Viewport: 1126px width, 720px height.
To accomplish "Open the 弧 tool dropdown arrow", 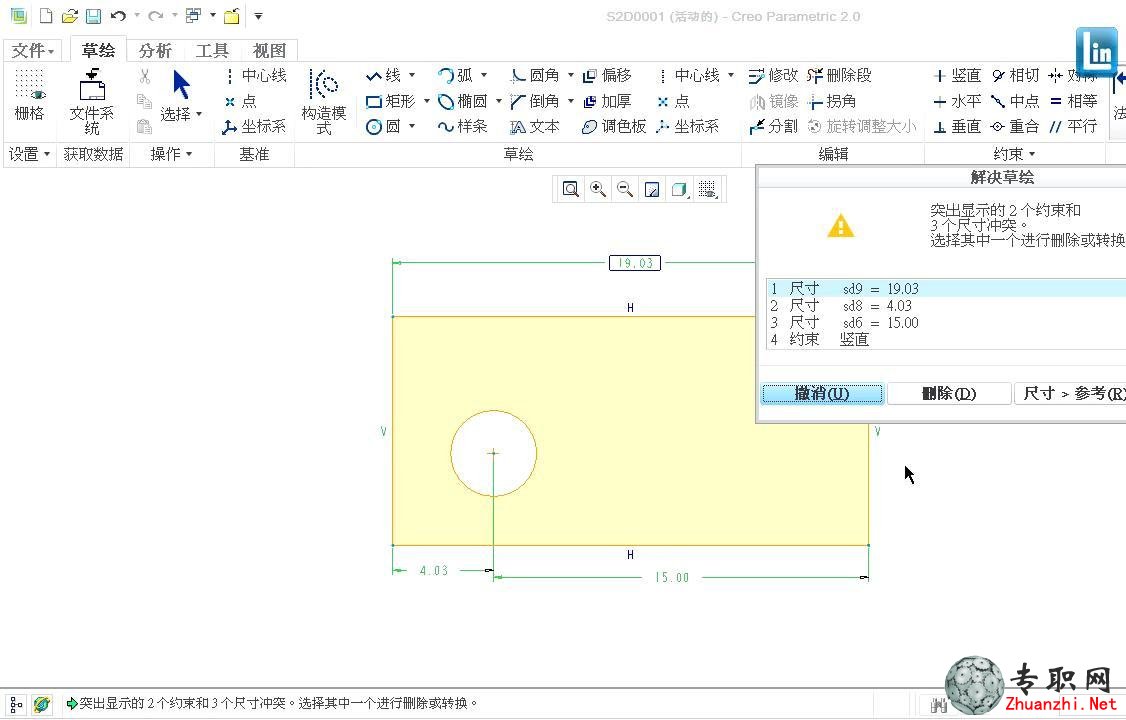I will pyautogui.click(x=484, y=75).
